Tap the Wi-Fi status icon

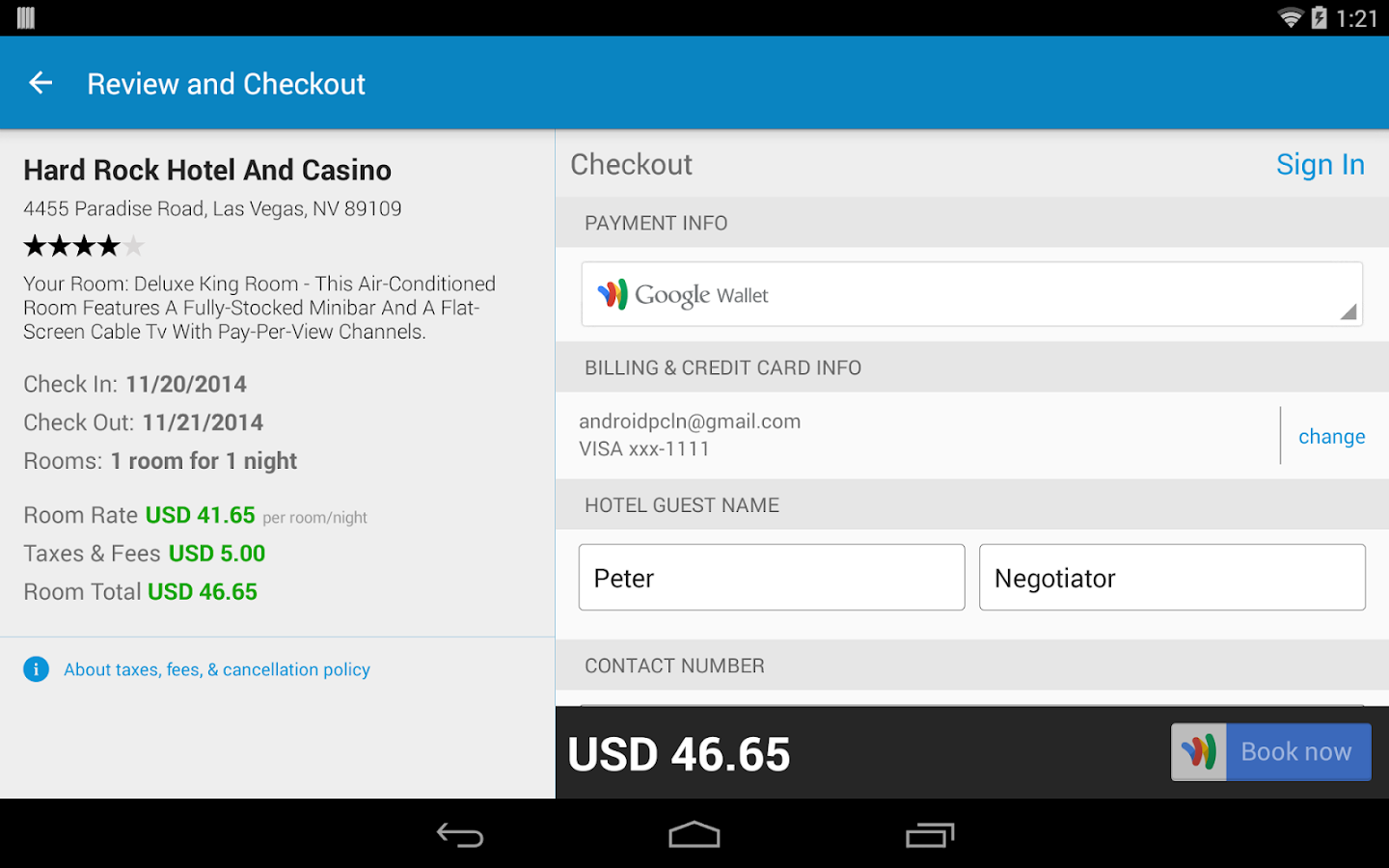coord(1290,17)
